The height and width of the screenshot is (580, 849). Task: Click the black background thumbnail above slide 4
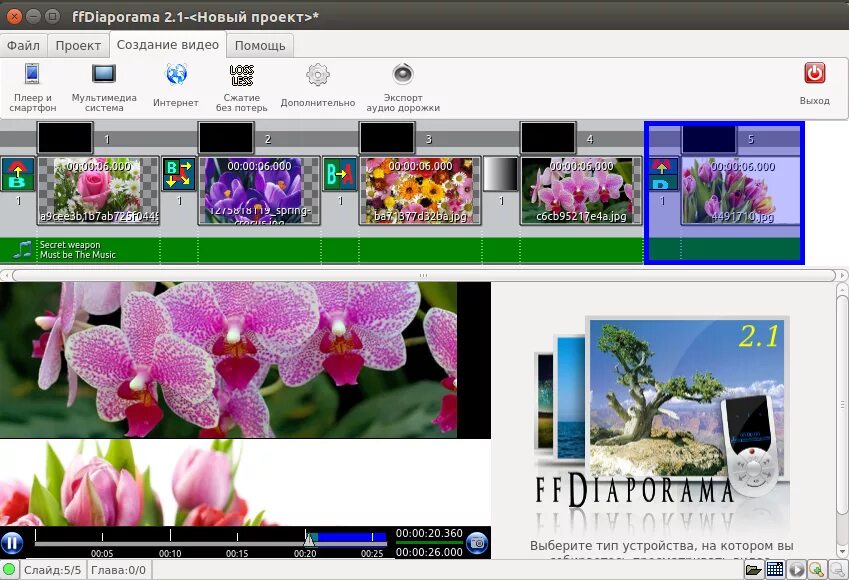click(x=547, y=138)
